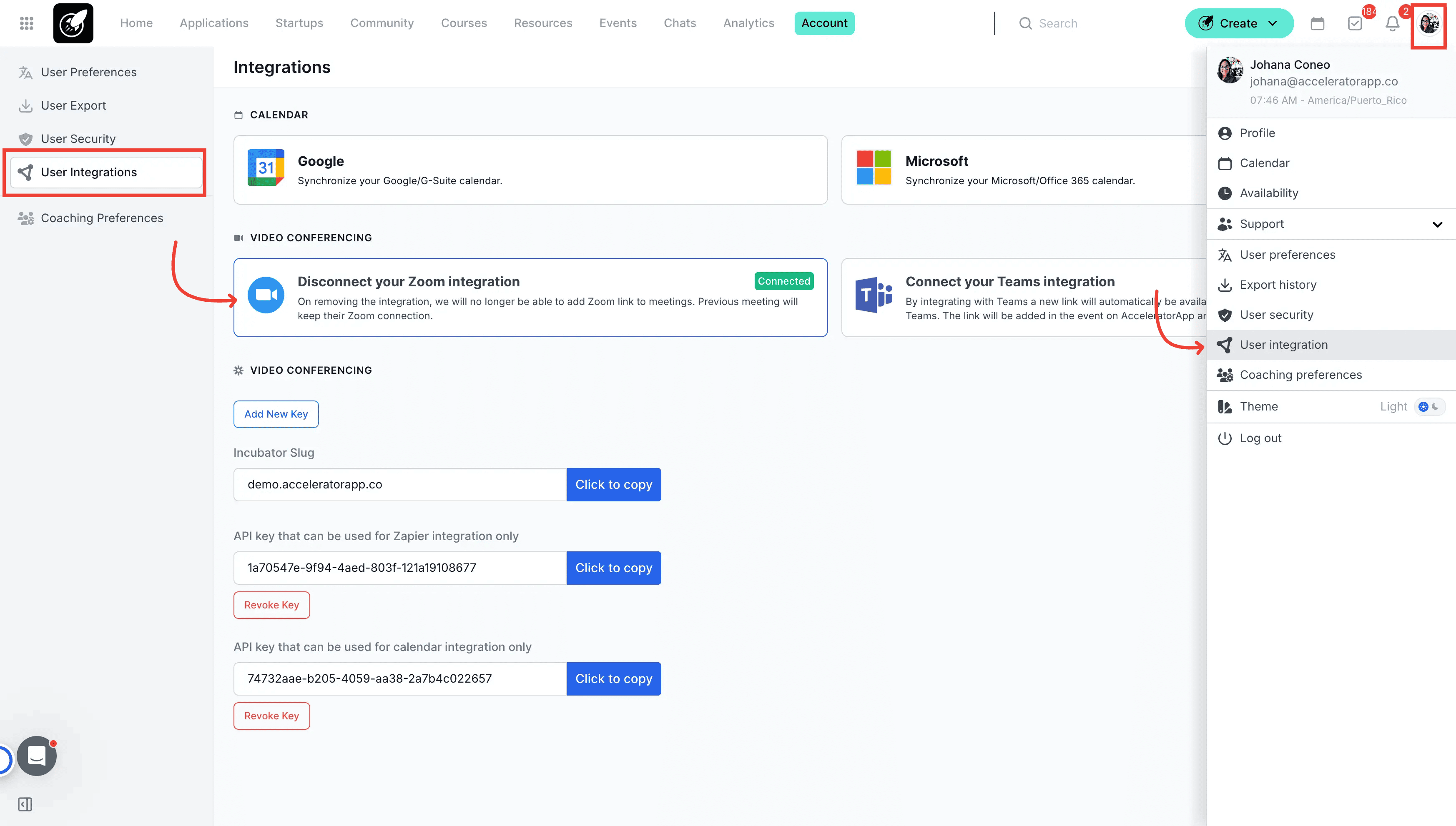Screen dimensions: 1456x826
Task: Open the Events nav tab
Action: [618, 23]
